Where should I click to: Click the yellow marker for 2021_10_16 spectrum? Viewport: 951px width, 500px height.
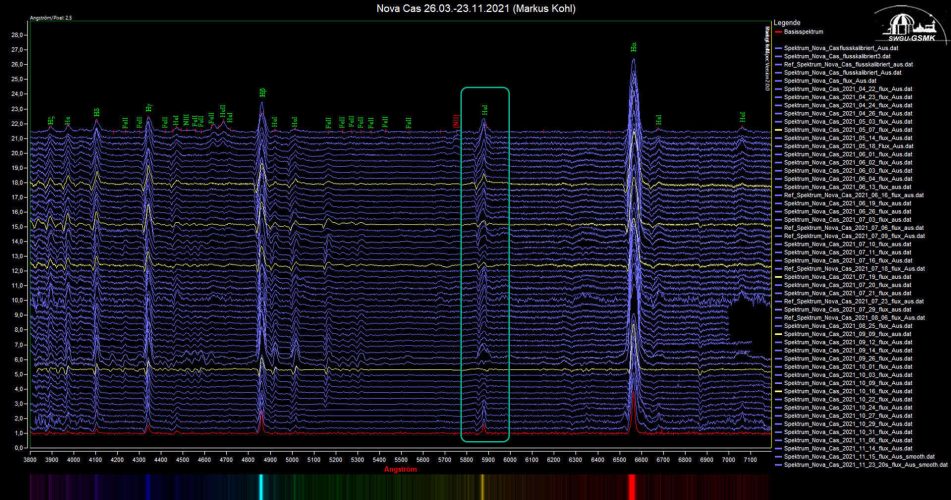[x=778, y=391]
